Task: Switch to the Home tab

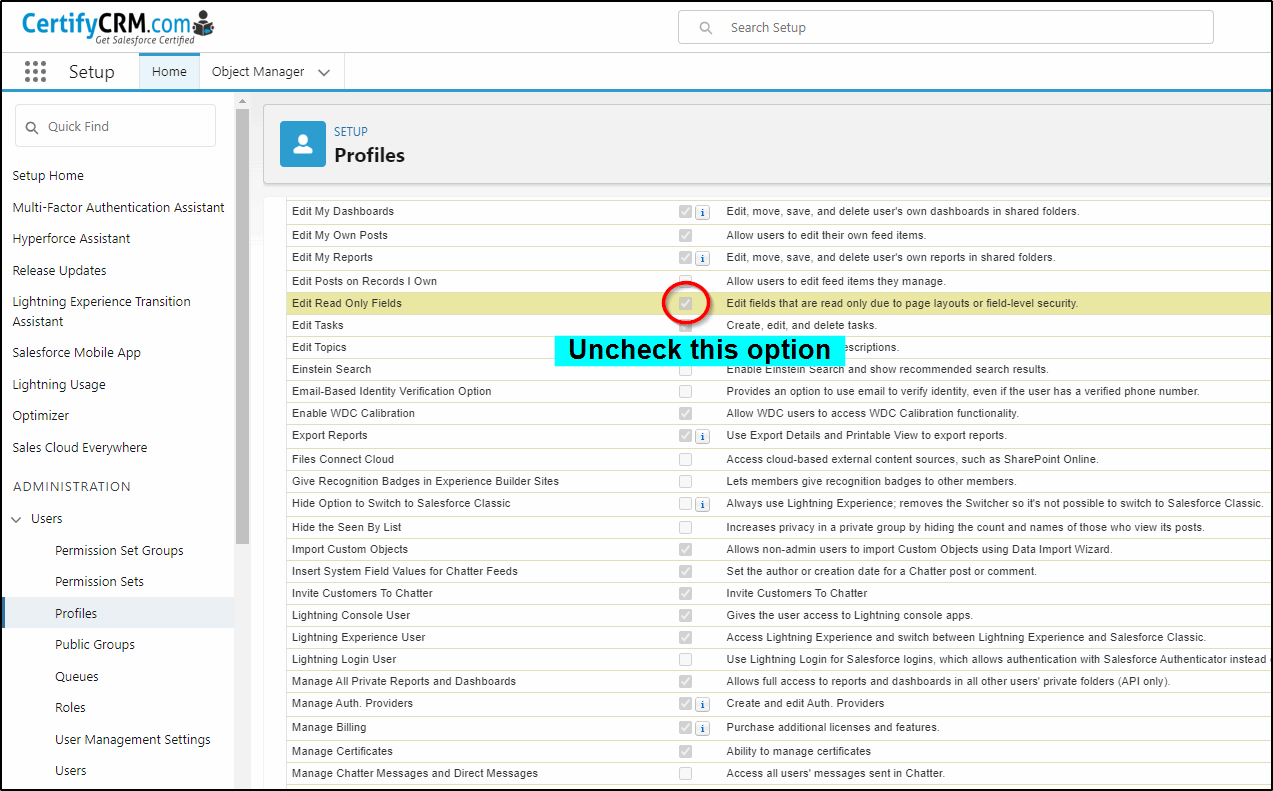Action: pos(168,71)
